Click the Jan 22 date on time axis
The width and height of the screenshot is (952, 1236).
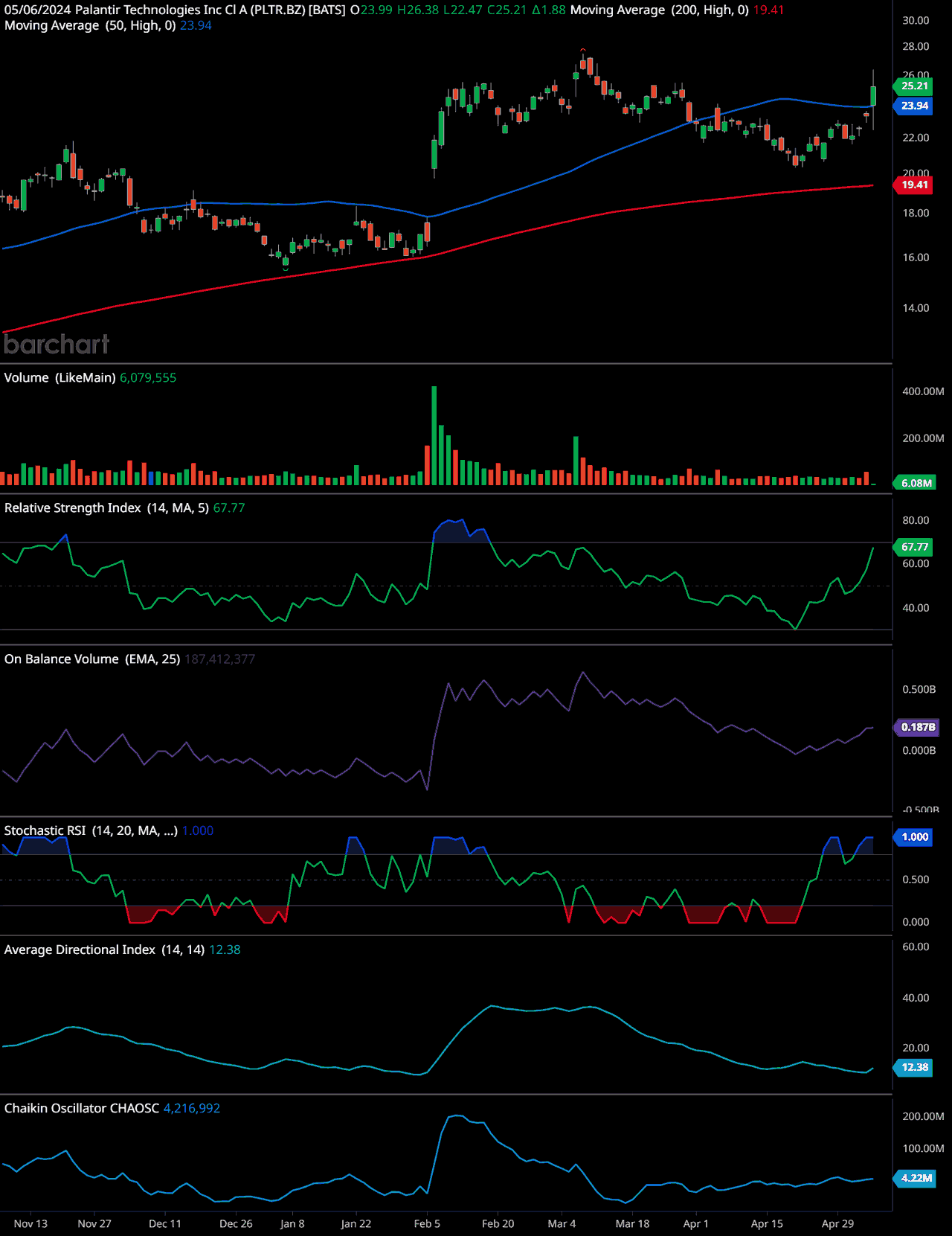point(356,1223)
